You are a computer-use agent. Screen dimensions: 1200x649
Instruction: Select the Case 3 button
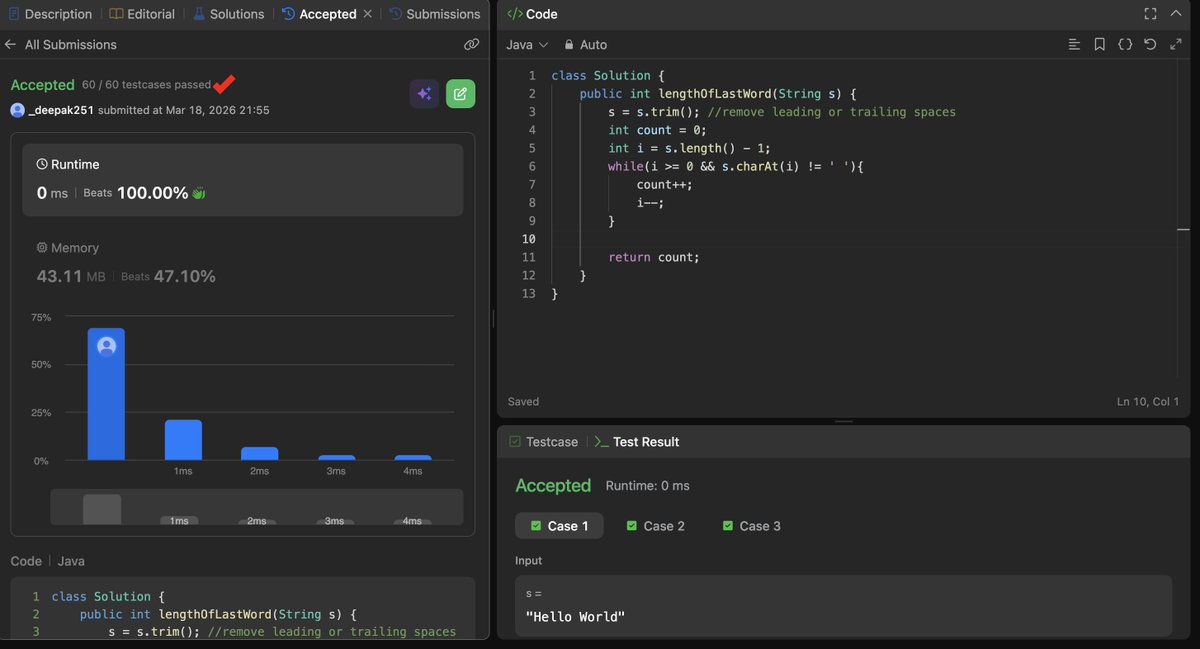tap(751, 526)
